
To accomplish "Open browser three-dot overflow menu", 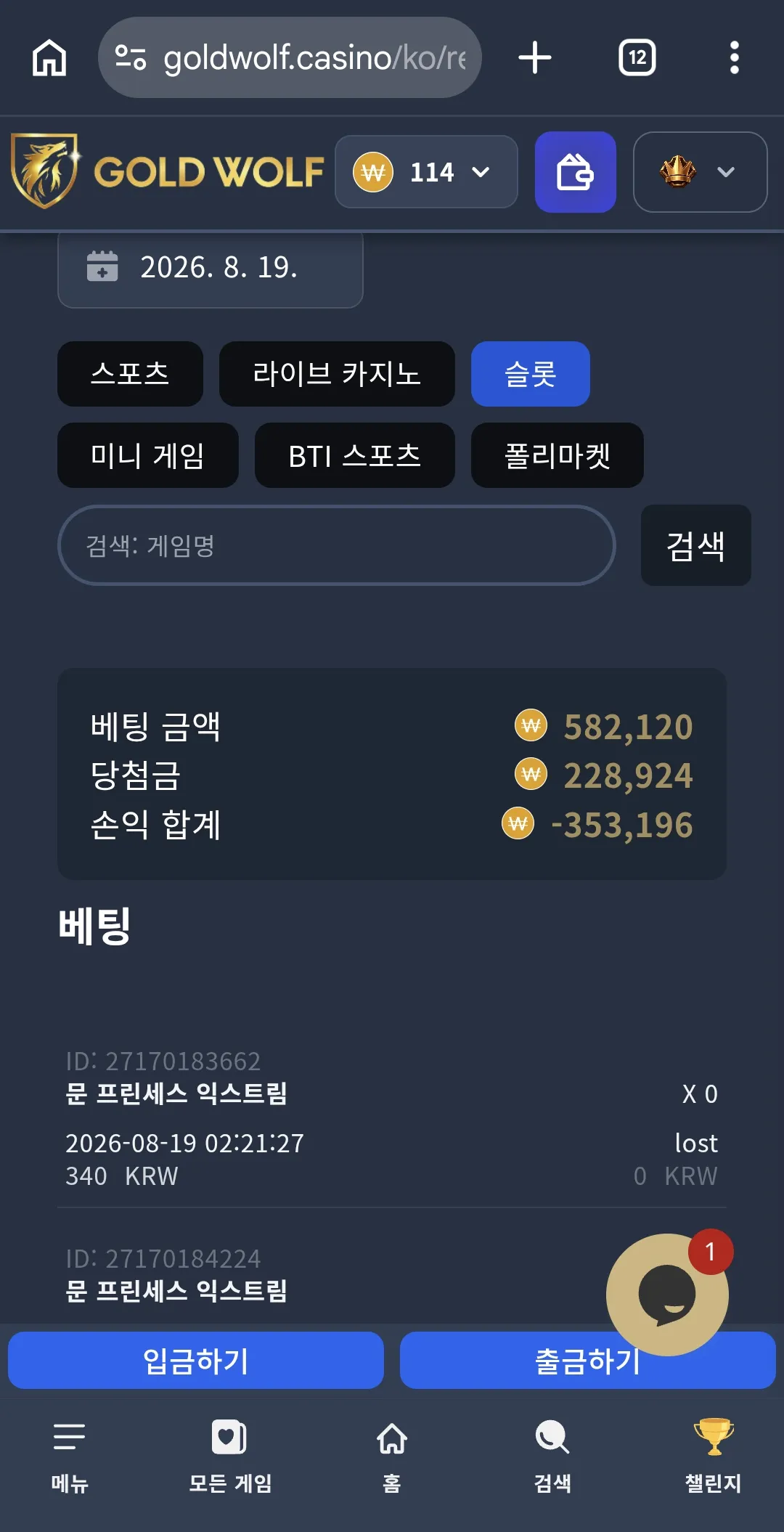I will tap(734, 57).
